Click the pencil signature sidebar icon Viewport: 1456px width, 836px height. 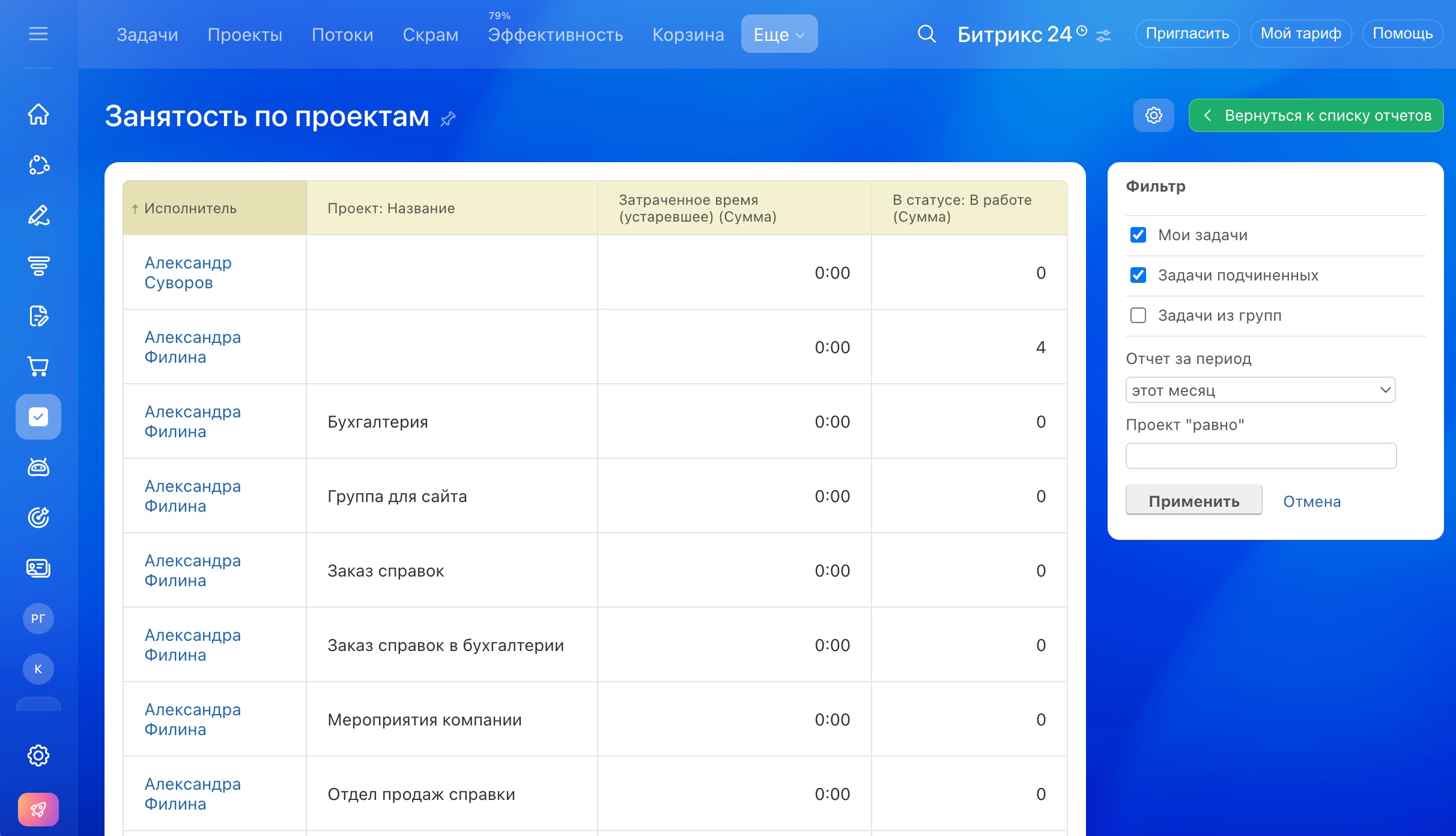click(38, 215)
